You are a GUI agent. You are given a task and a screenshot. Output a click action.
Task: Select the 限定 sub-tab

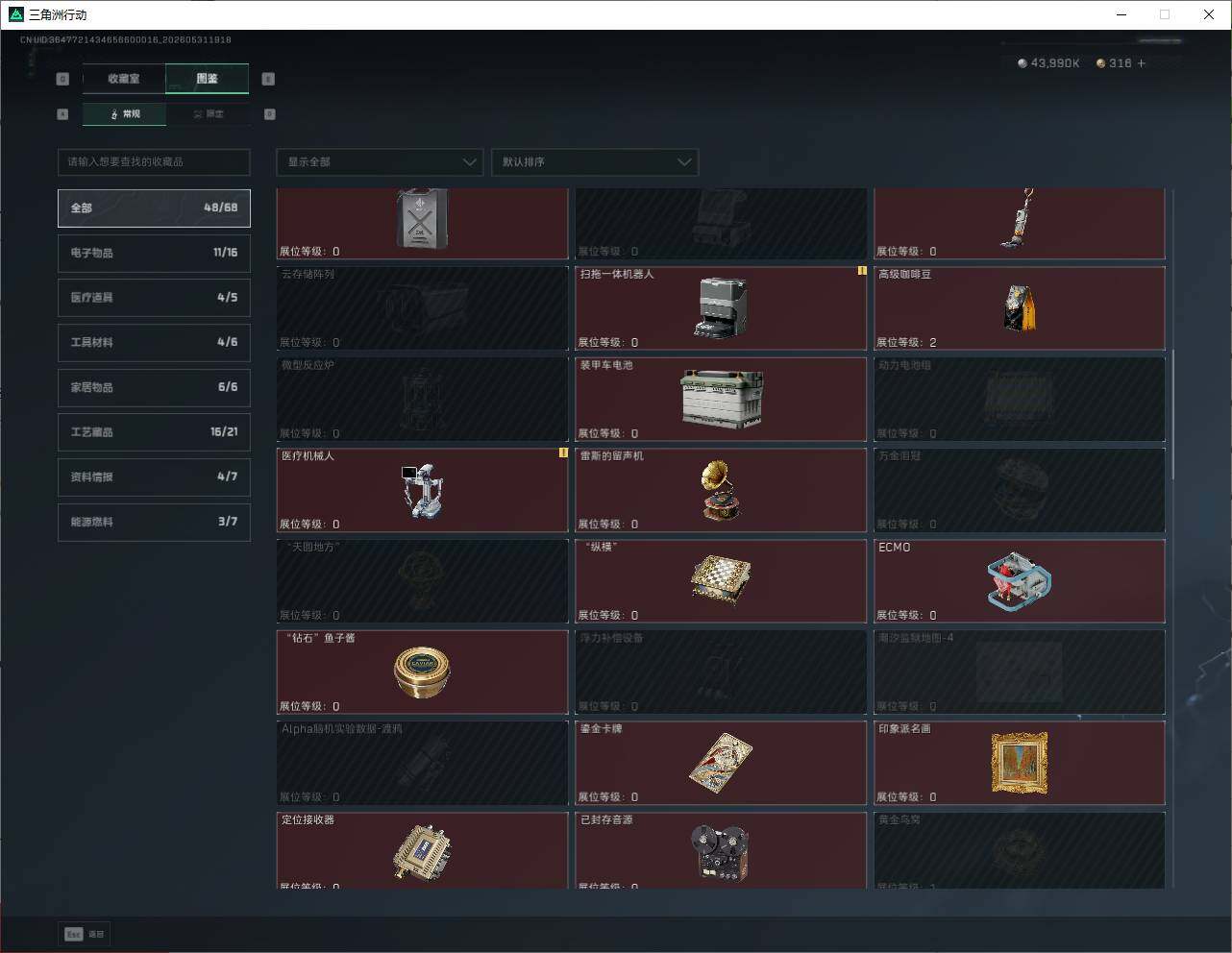click(208, 114)
